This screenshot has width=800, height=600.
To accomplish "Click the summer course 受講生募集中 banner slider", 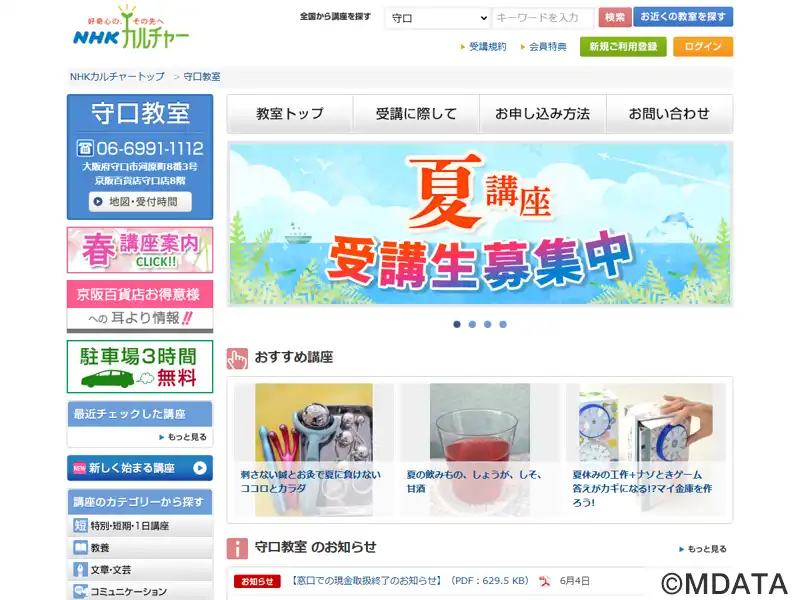I will tap(480, 224).
